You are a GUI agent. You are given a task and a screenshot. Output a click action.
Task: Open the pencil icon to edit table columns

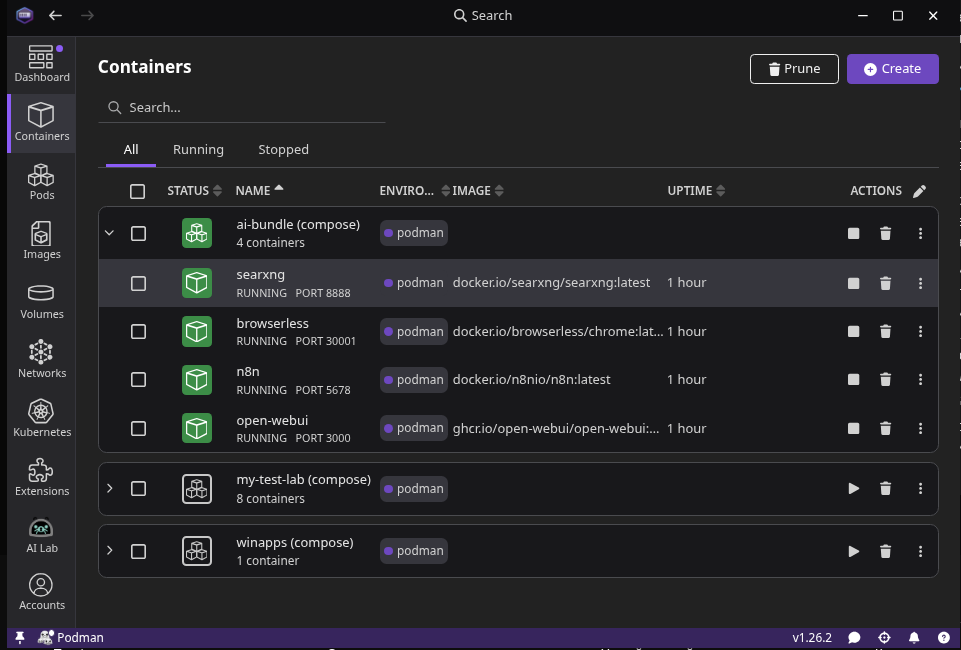[919, 191]
